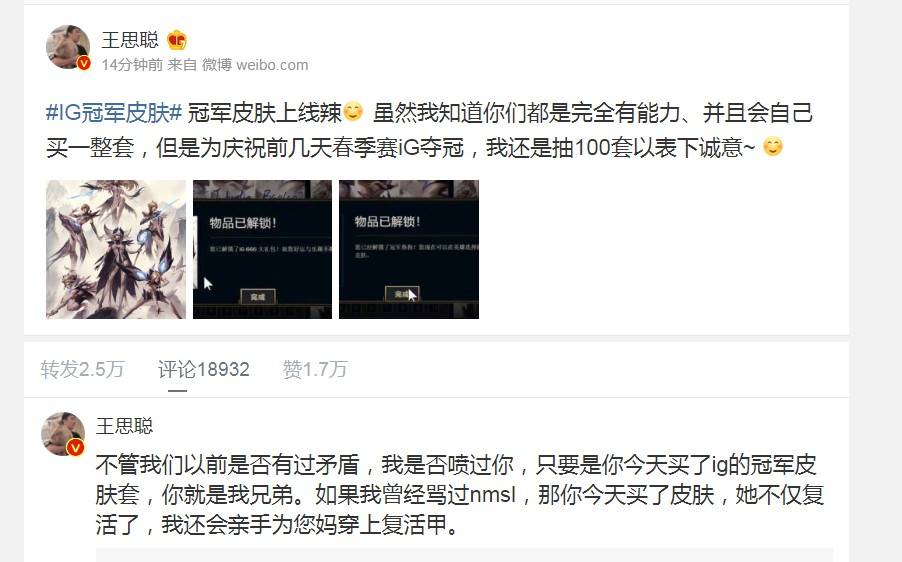Select the 评论18932 comments tab

[x=204, y=369]
